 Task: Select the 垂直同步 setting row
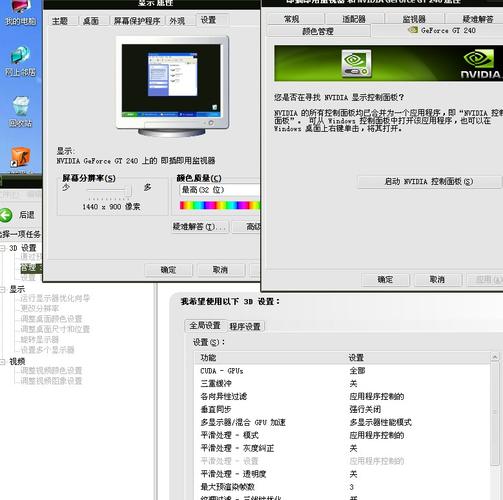[x=342, y=409]
